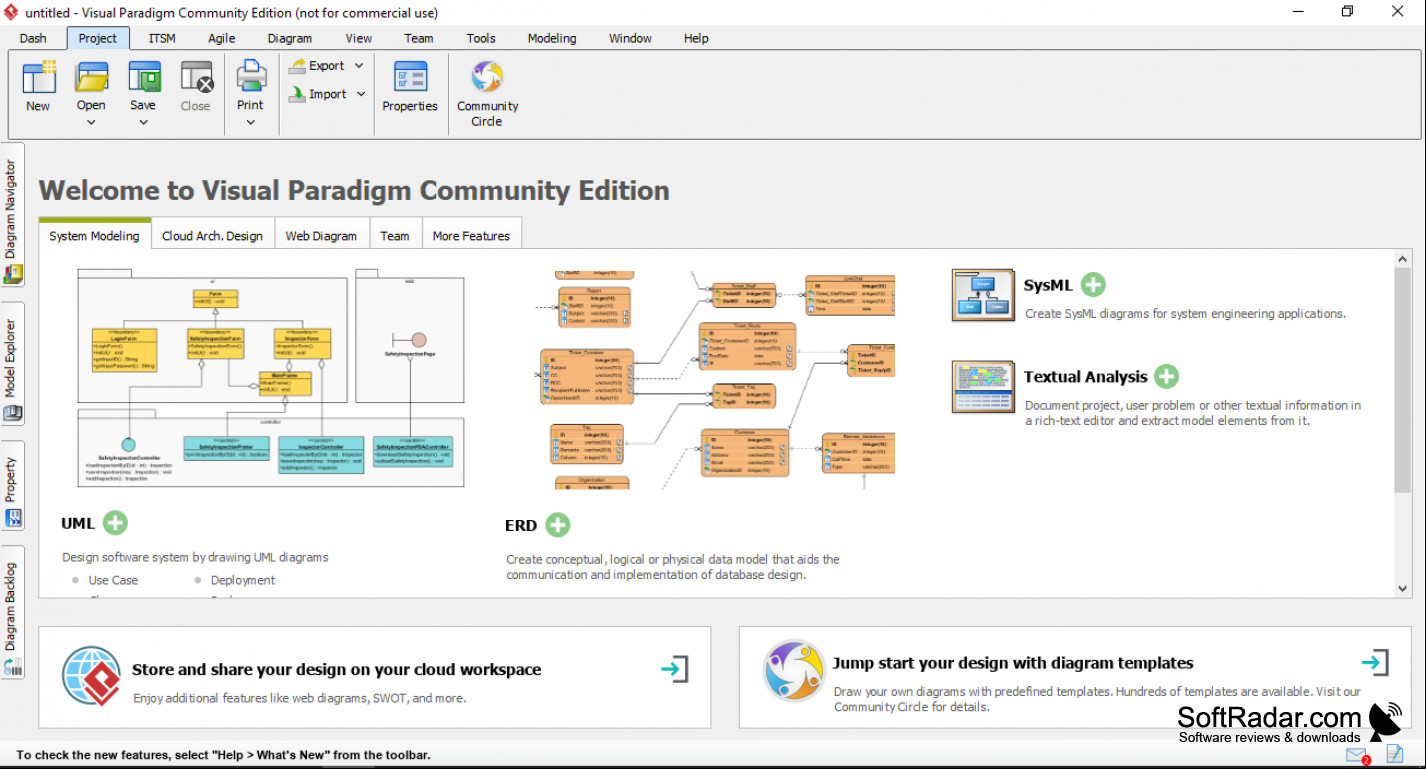Click 'Store and share your design' banner
The height and width of the screenshot is (769, 1426).
375,677
